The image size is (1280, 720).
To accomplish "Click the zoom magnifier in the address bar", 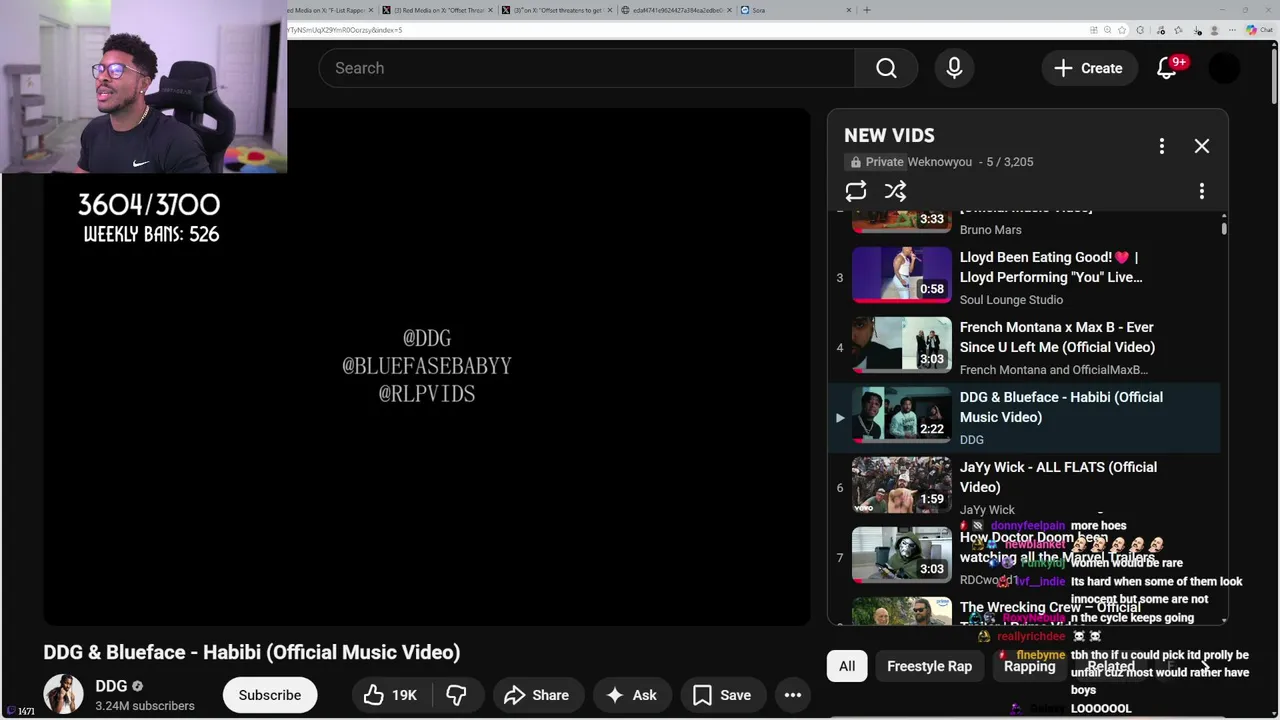I will pyautogui.click(x=1108, y=30).
